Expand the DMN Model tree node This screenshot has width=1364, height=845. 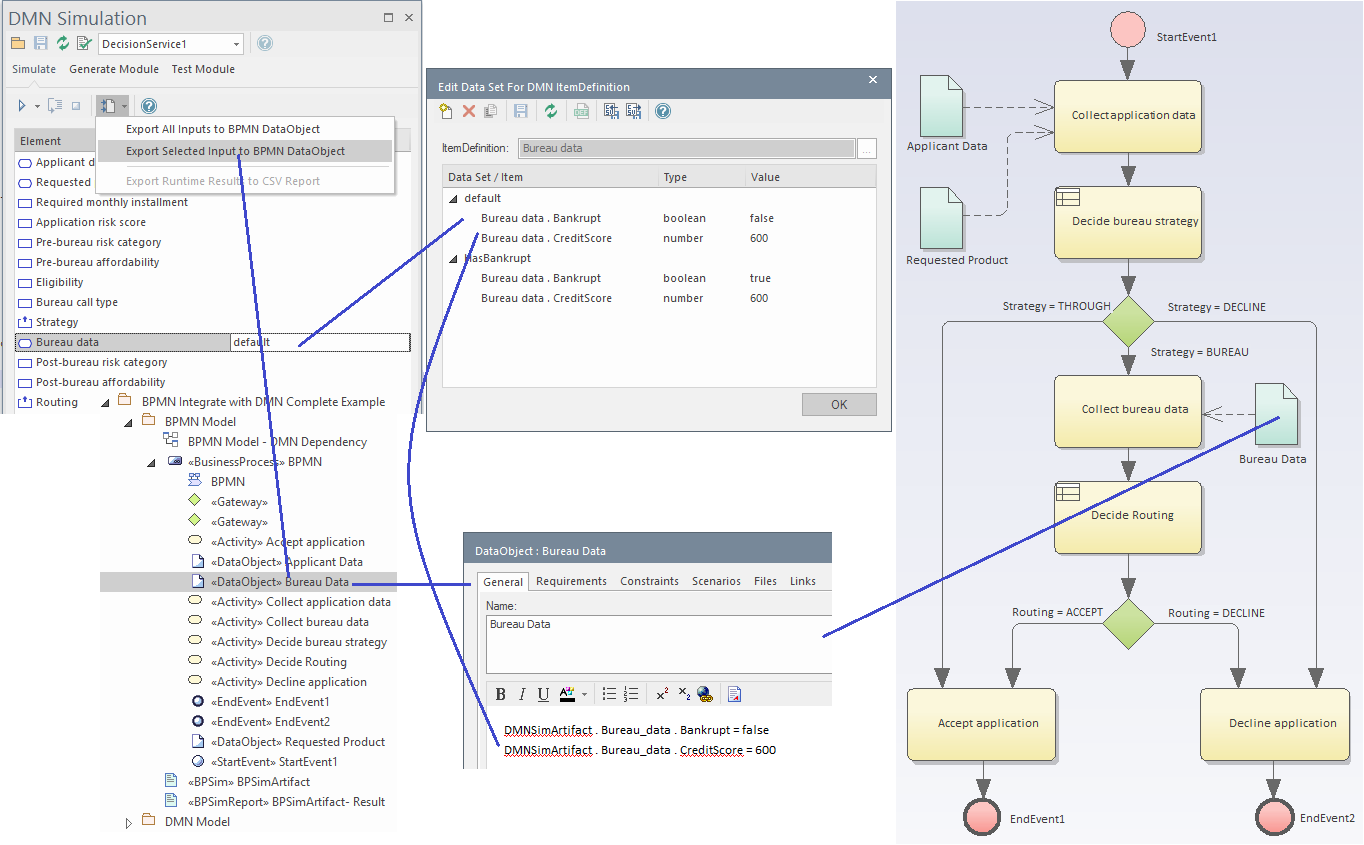point(129,821)
